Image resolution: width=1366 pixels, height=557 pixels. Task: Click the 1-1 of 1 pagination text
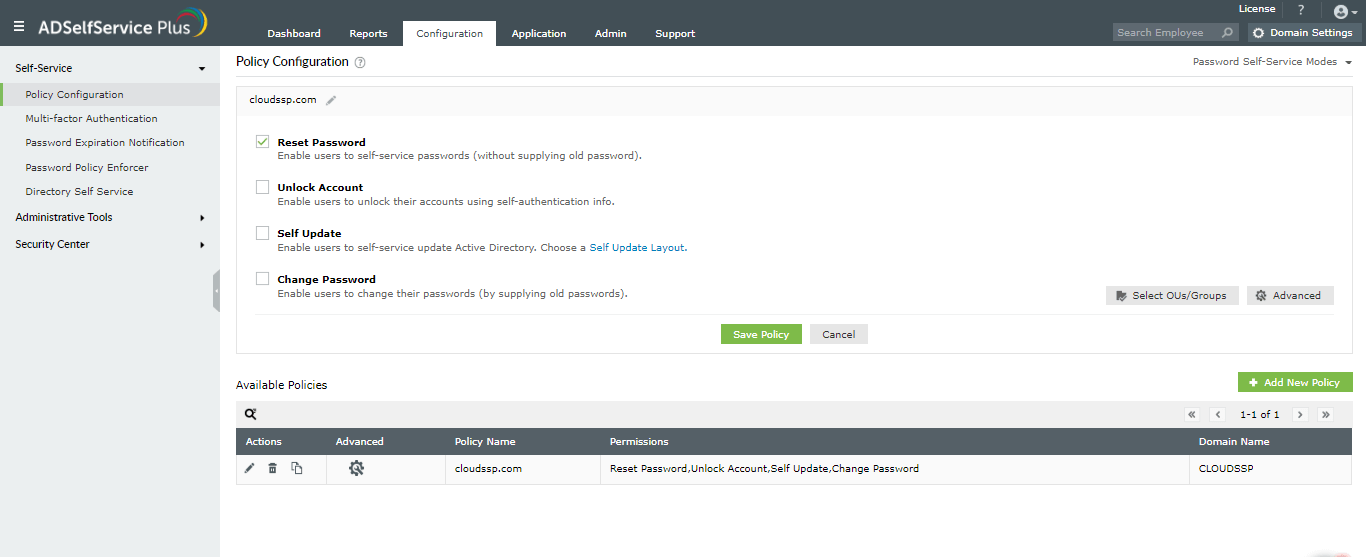(x=1259, y=414)
